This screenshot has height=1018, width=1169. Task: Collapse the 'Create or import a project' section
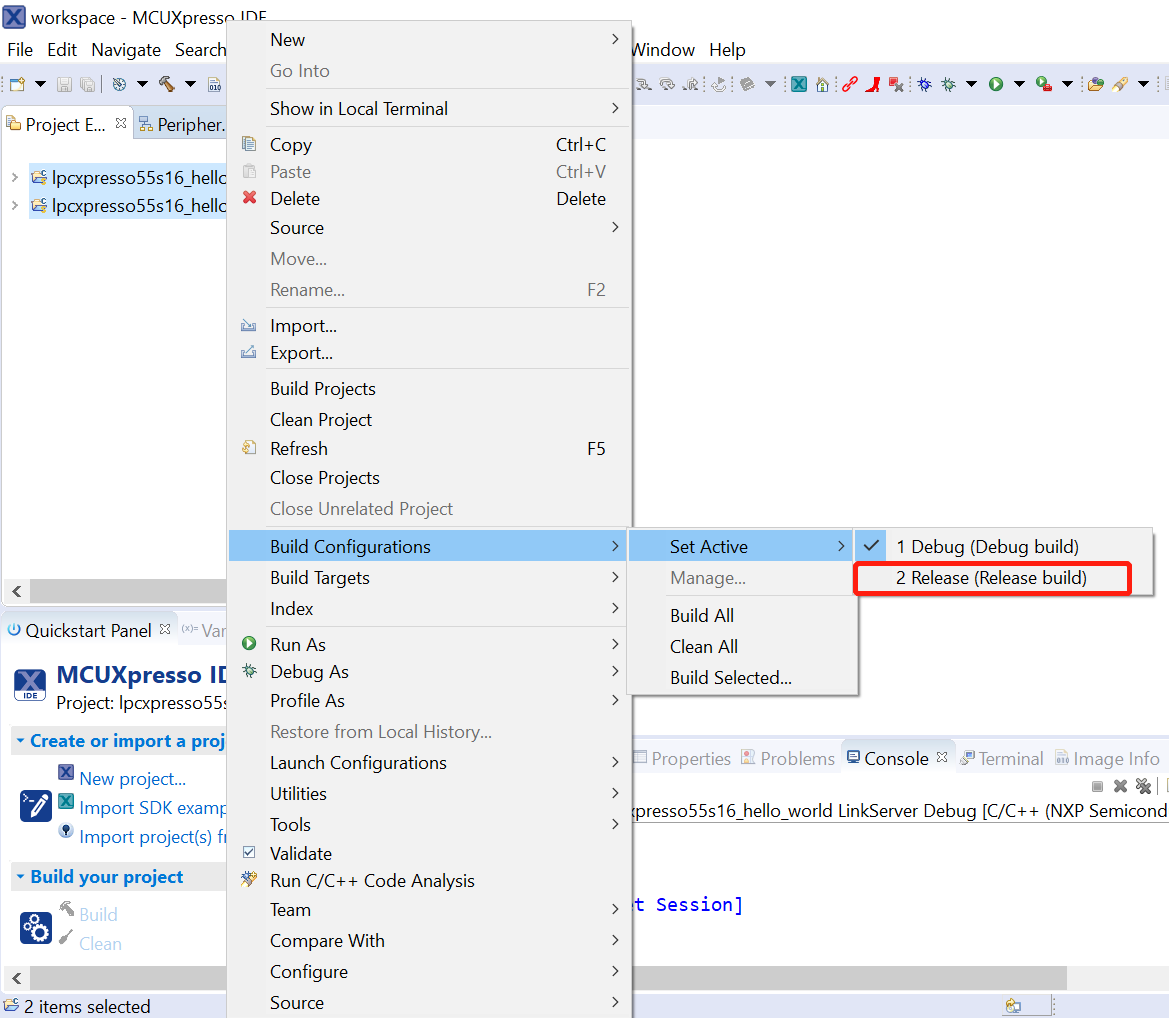(x=20, y=741)
